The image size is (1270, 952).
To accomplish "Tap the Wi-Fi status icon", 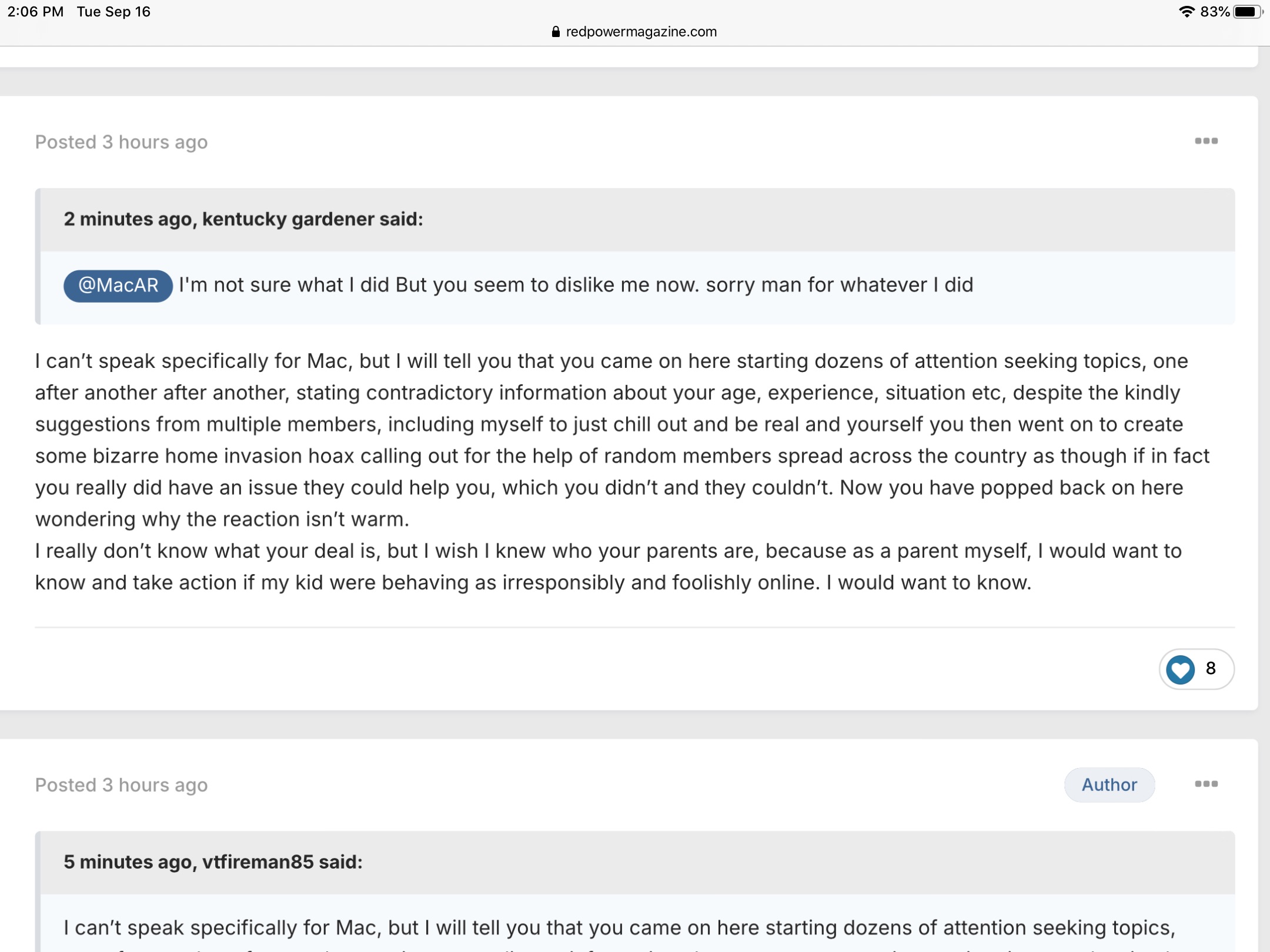I will [1187, 12].
